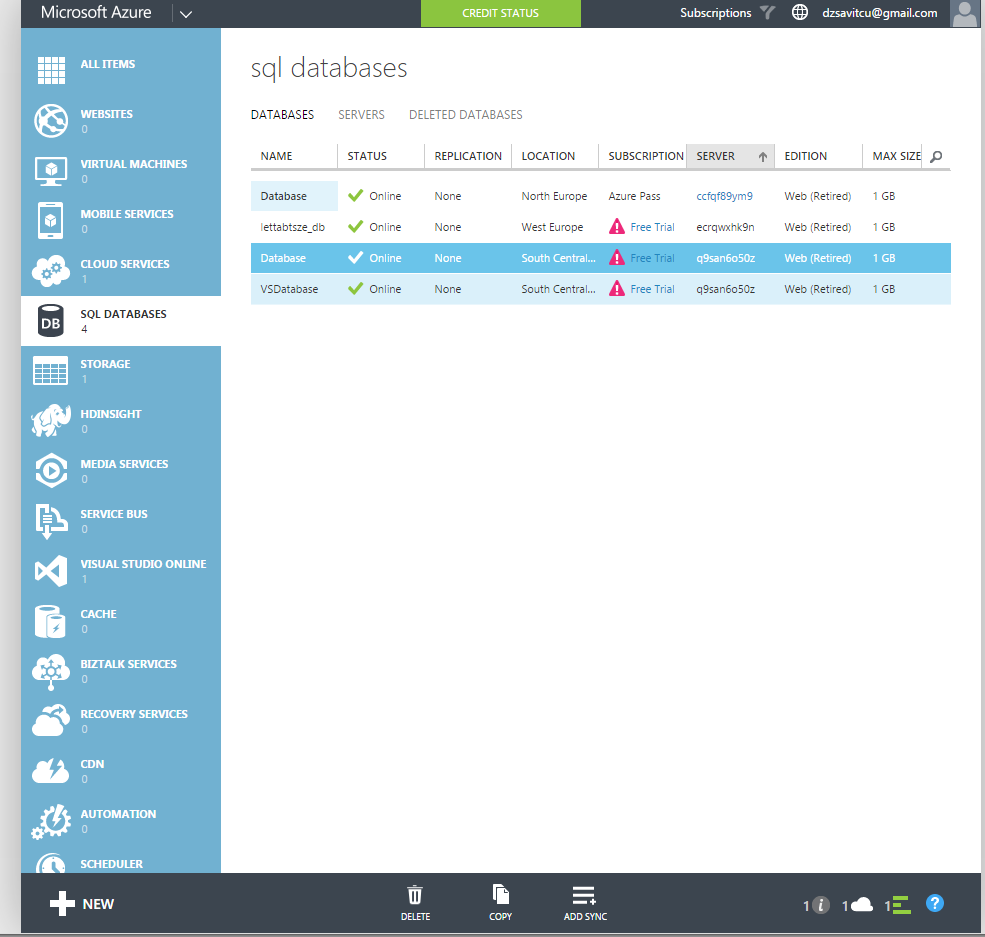Click the Add Sync icon
Screen dimensions: 985x937
click(584, 895)
